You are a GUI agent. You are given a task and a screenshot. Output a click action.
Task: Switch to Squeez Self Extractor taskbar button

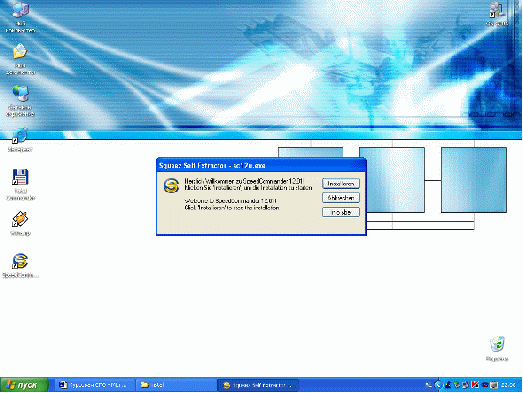click(x=257, y=385)
